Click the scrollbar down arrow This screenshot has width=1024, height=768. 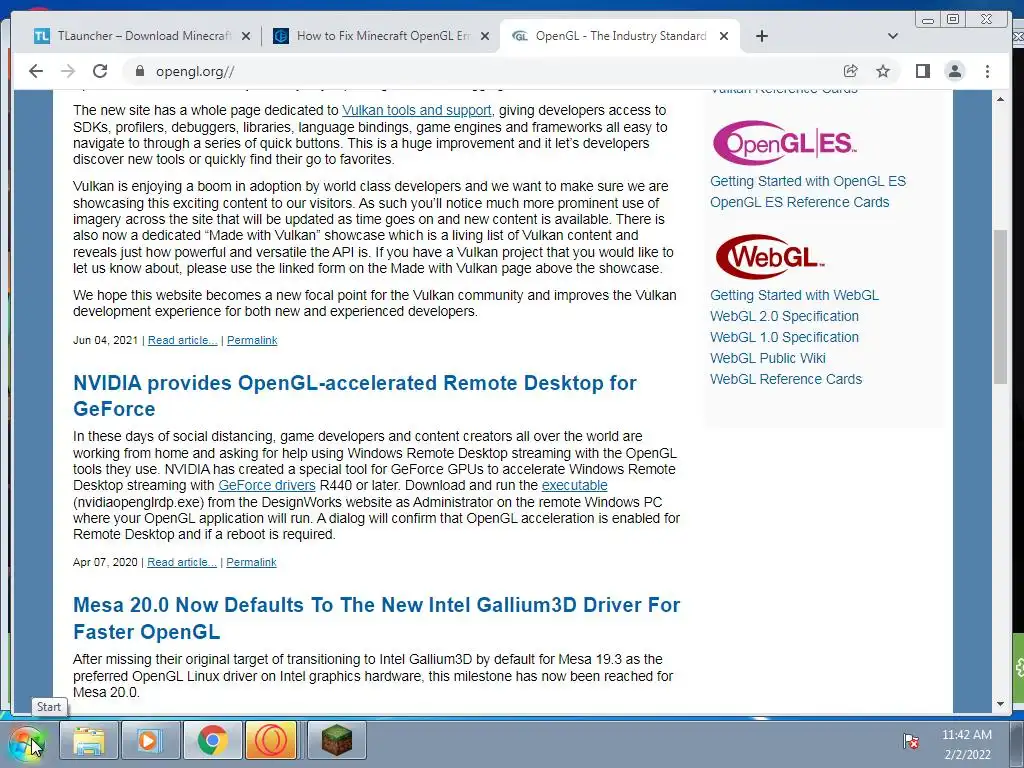(x=1000, y=703)
